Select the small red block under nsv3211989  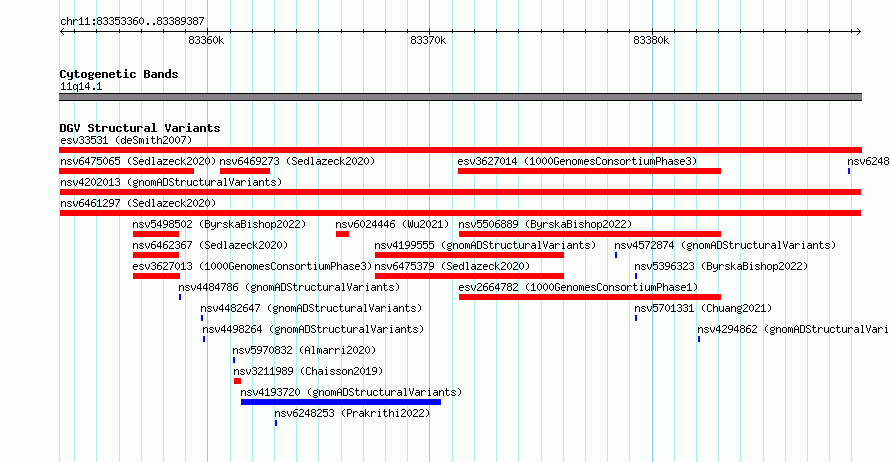tap(237, 381)
